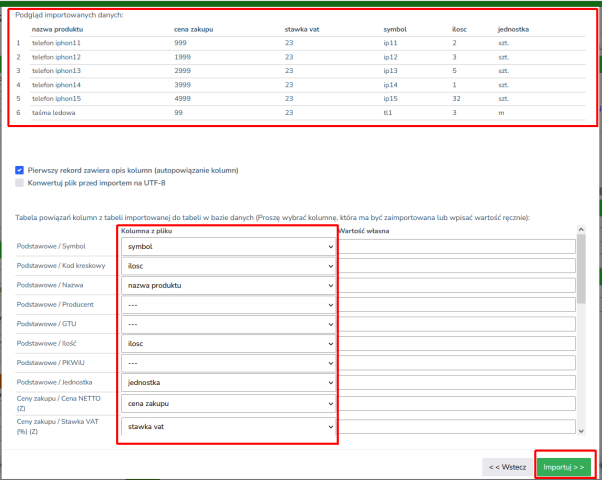Click custom value field for Producent row
This screenshot has height=480, width=602.
(456, 305)
